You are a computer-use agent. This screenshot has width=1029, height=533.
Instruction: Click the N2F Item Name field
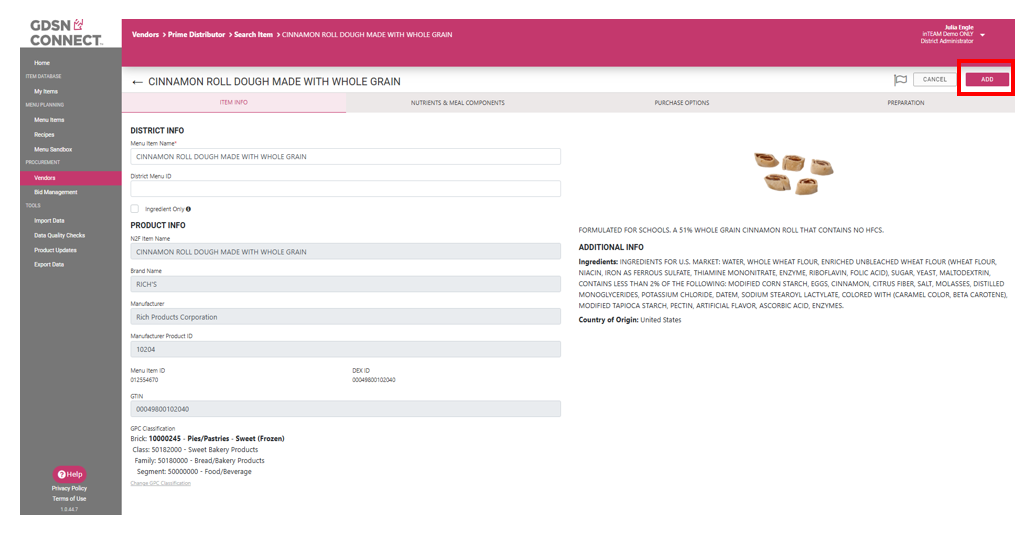click(345, 251)
